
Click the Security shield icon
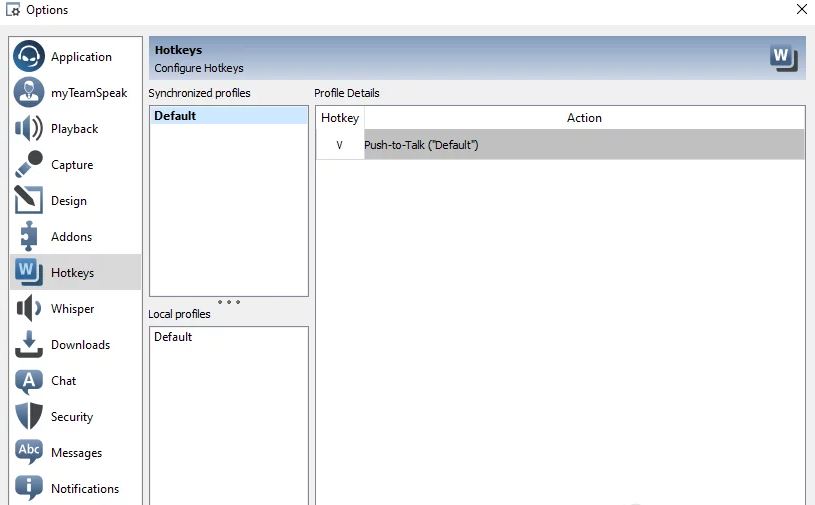(x=29, y=416)
